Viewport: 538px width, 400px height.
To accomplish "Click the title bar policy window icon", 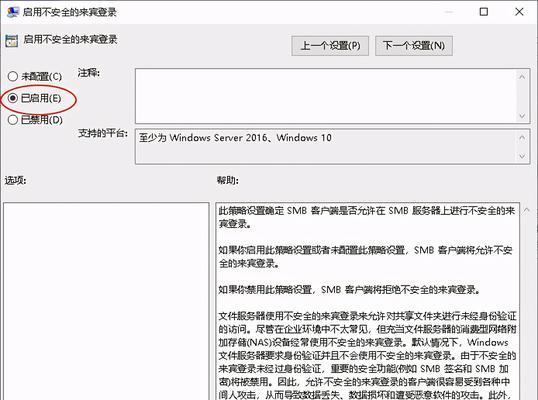I will tap(13, 12).
